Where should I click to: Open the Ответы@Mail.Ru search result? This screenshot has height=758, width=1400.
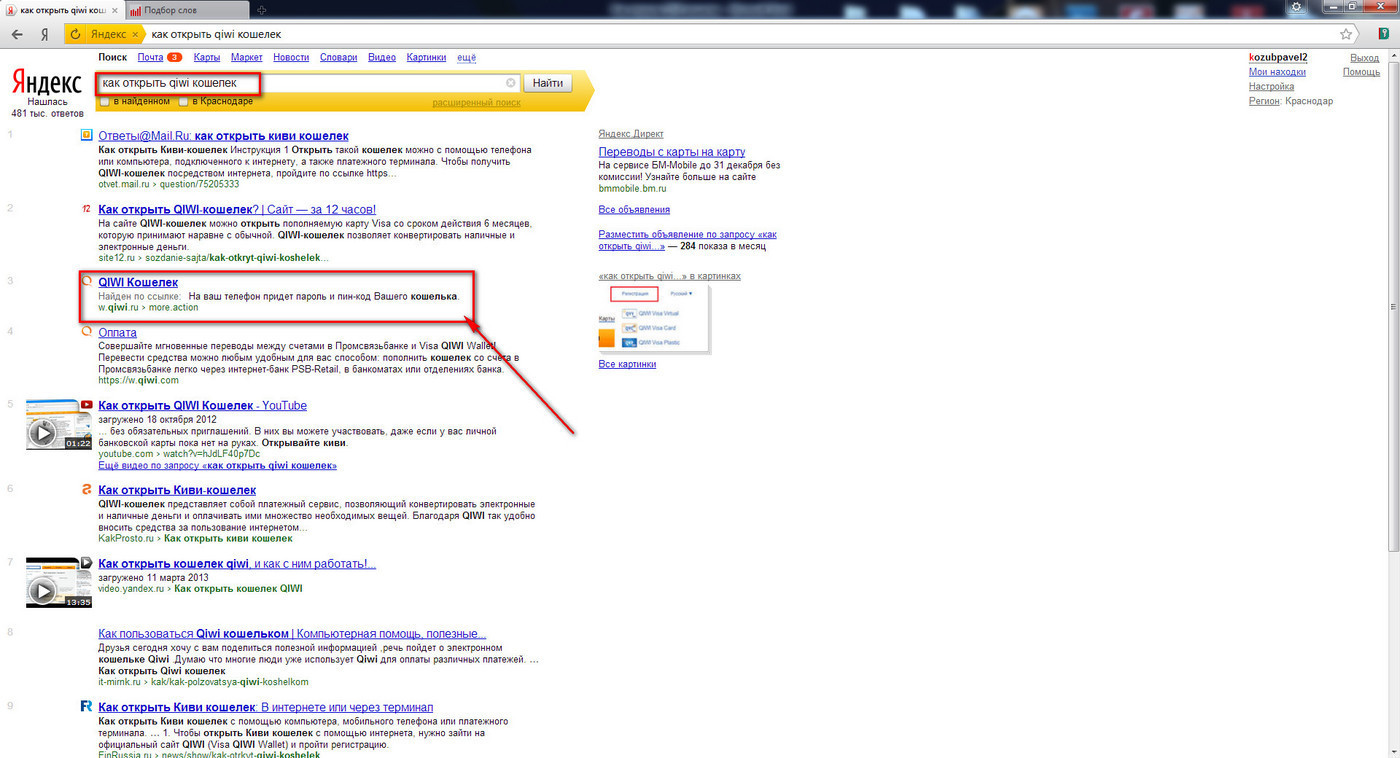(x=223, y=135)
